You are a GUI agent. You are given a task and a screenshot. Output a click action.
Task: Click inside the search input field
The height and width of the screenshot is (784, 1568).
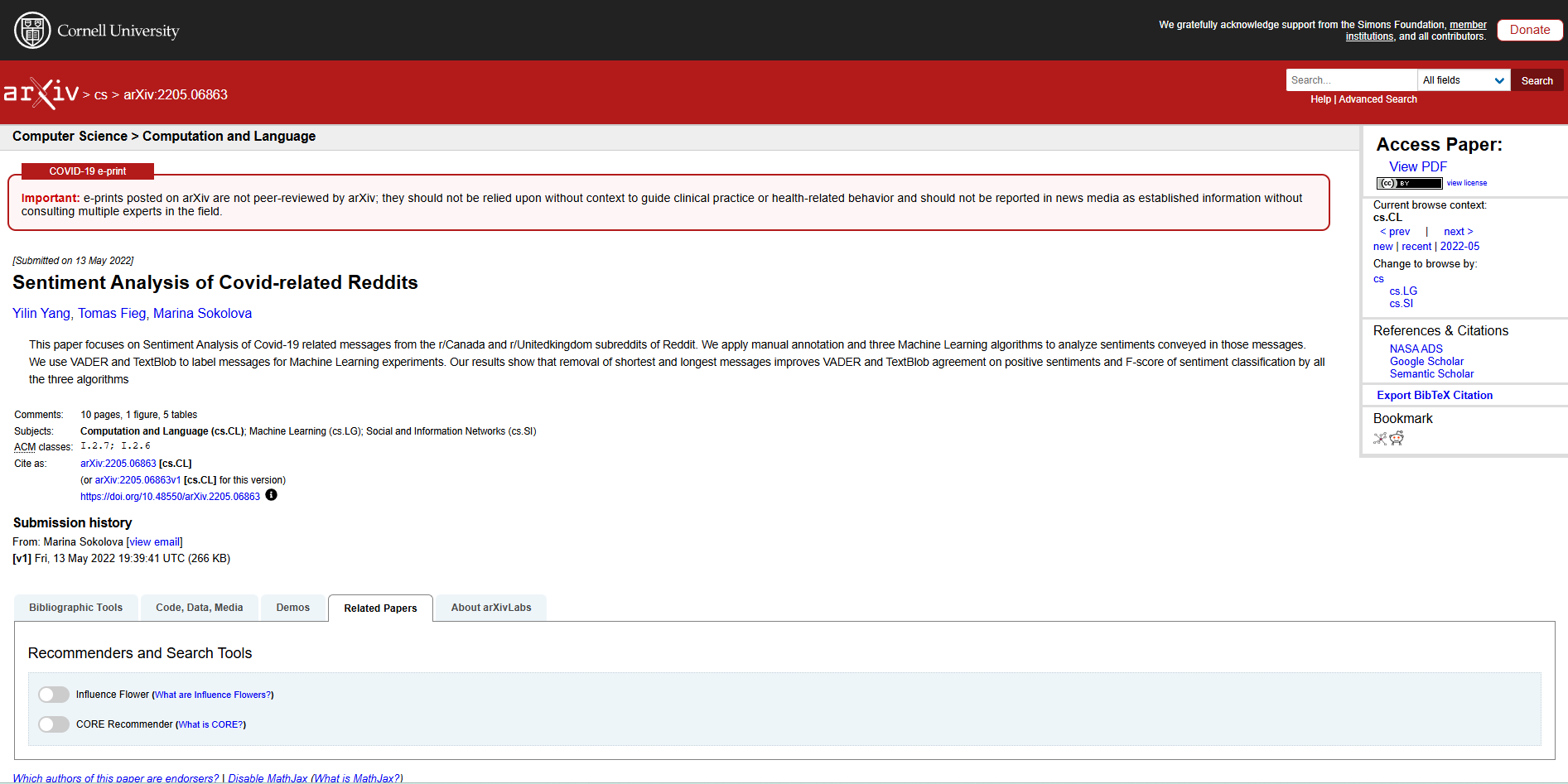(1350, 79)
